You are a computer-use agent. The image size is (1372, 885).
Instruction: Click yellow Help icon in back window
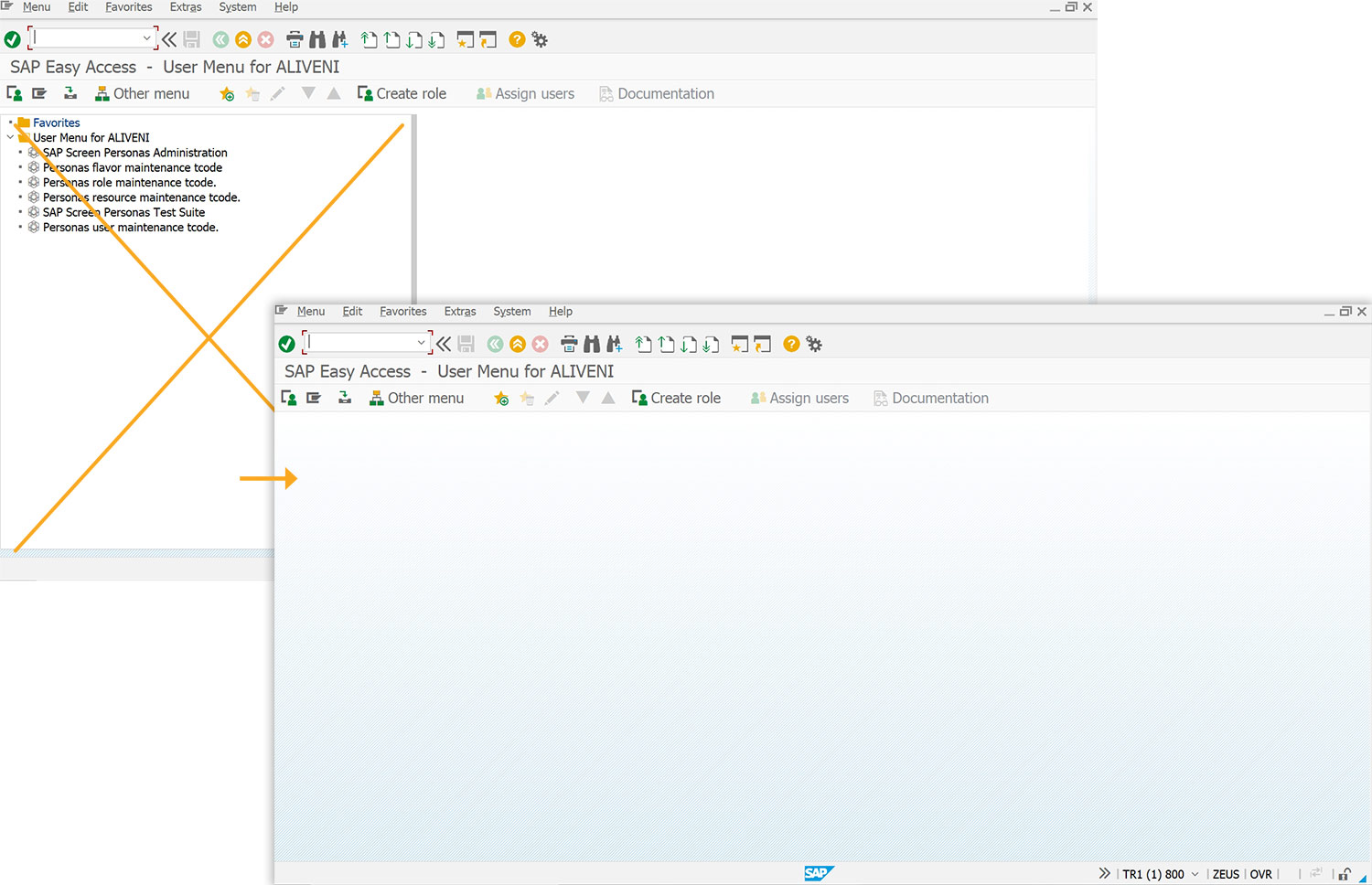pos(517,39)
